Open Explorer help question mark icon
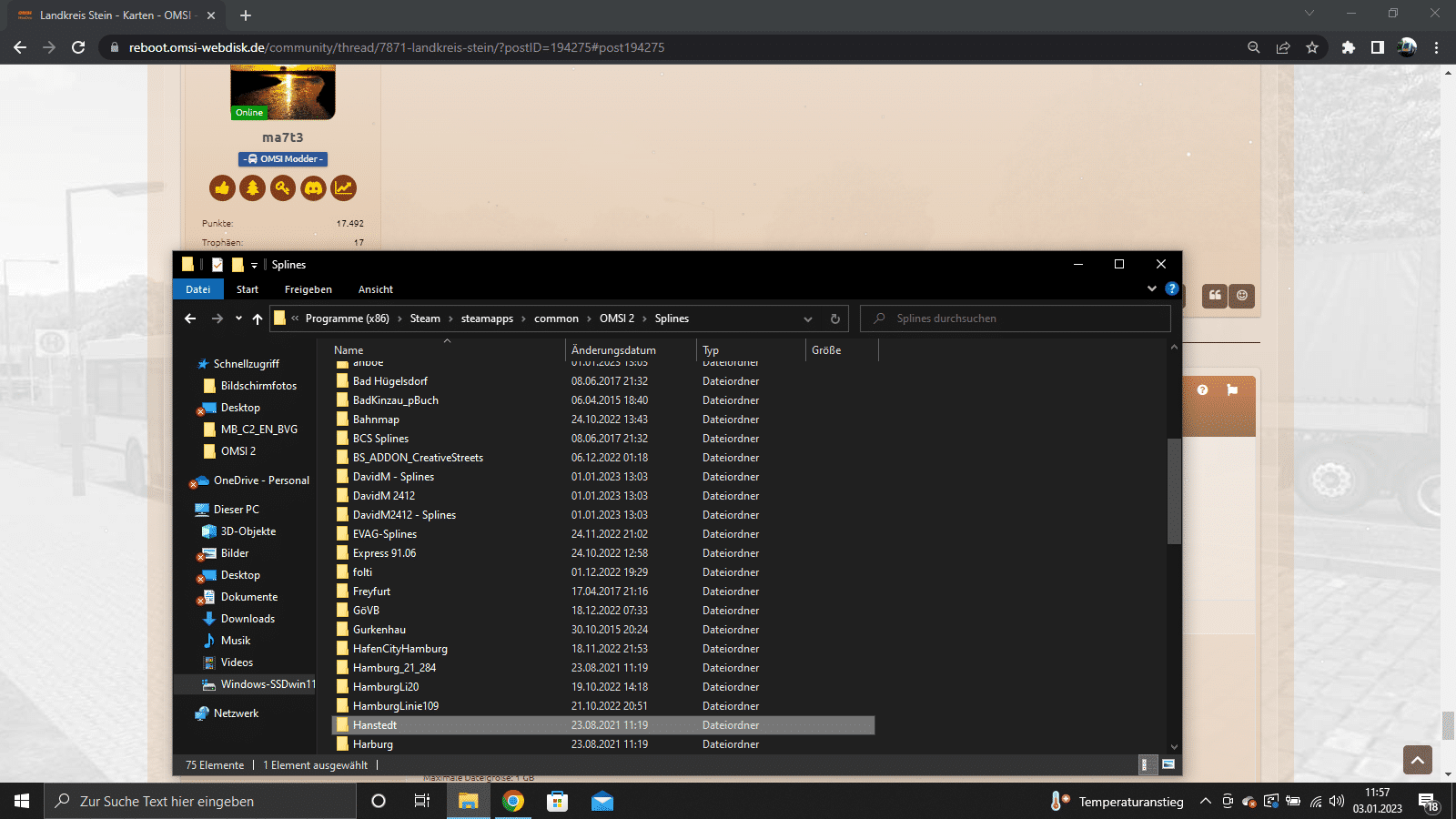This screenshot has width=1456, height=819. [x=1172, y=288]
